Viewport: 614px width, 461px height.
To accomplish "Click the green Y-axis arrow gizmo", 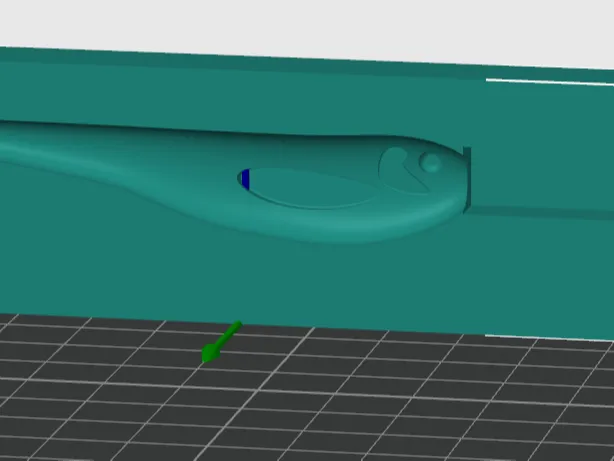I will [x=221, y=342].
